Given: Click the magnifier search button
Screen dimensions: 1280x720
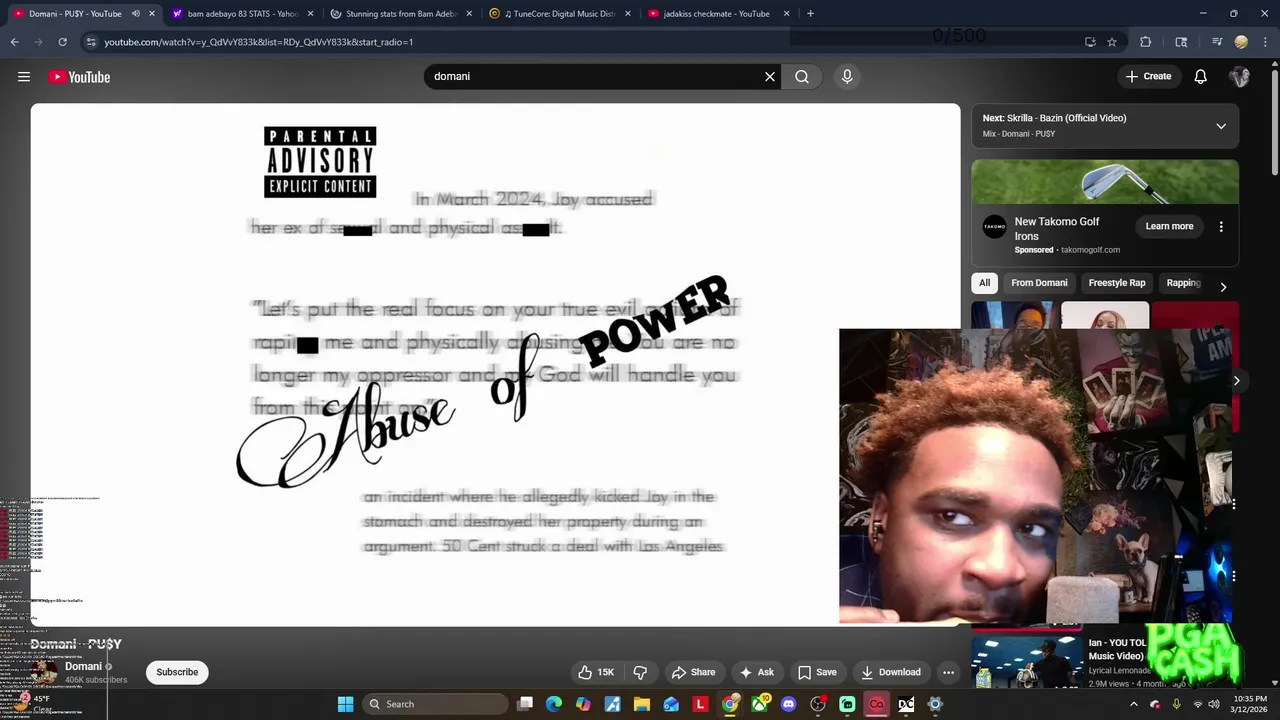Looking at the screenshot, I should point(802,76).
